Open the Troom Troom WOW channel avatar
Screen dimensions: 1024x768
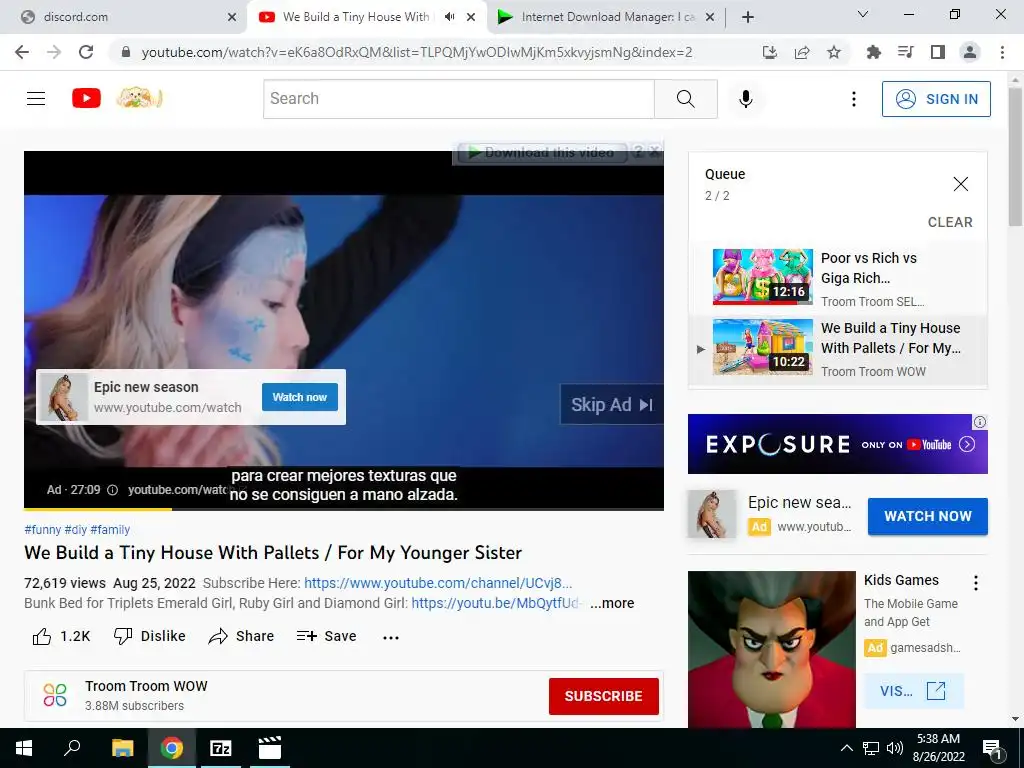click(55, 695)
